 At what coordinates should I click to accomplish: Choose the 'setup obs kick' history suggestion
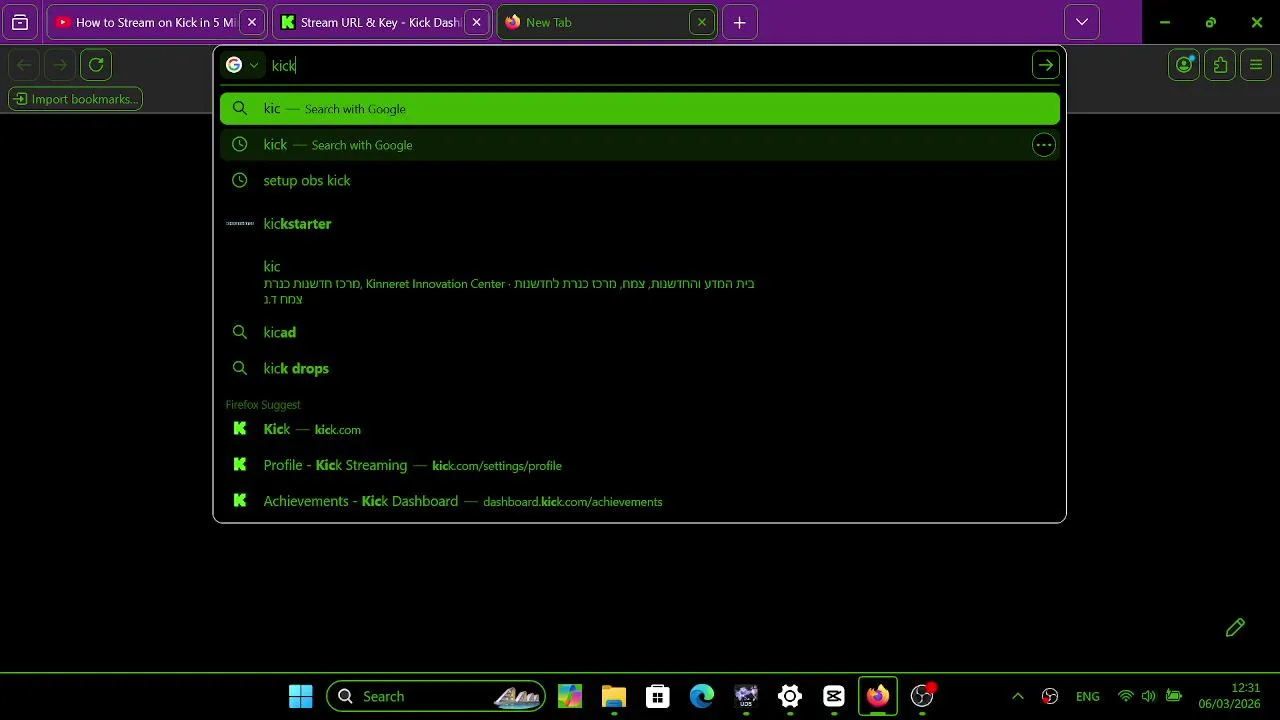tap(640, 181)
